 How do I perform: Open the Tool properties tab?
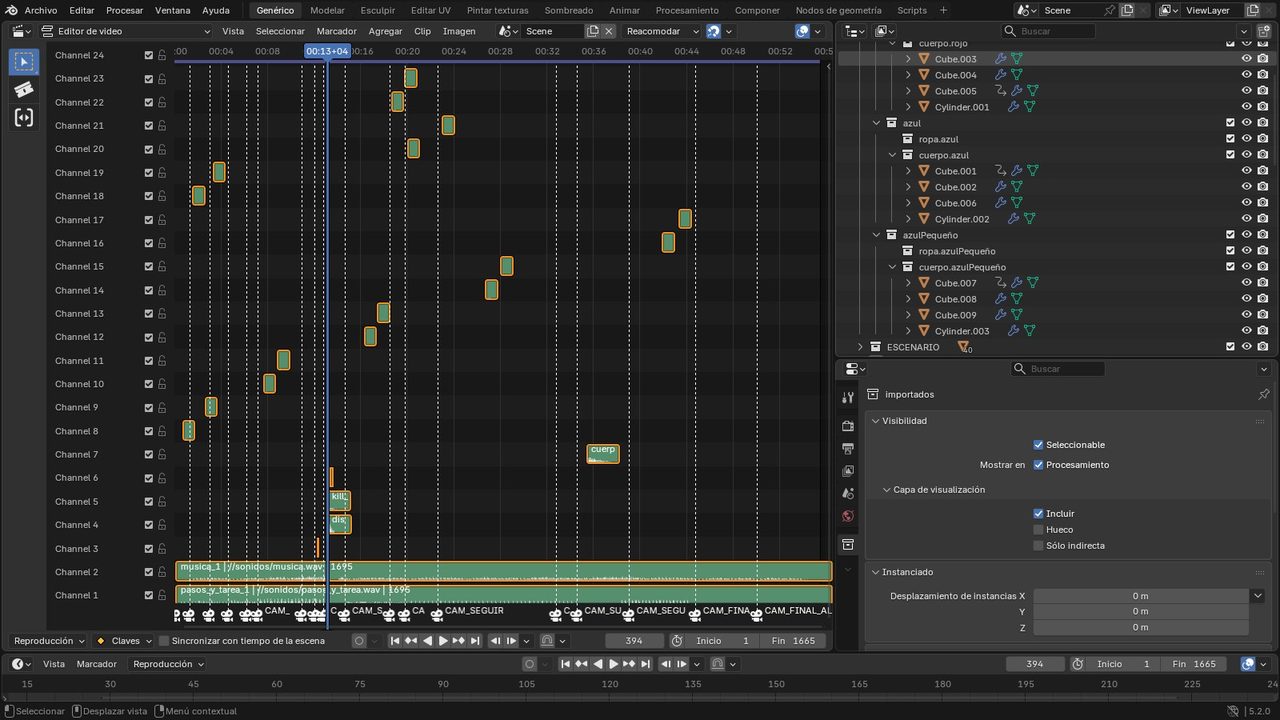[848, 397]
